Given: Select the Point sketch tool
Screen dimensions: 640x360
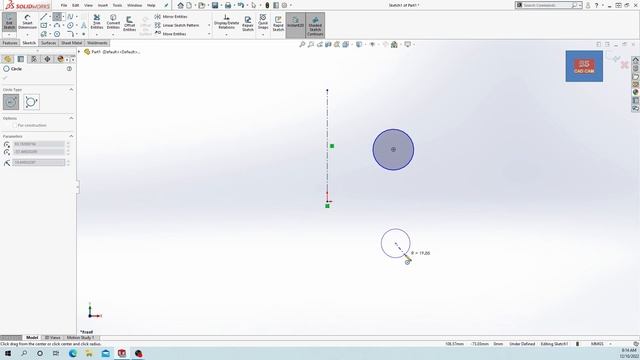Looking at the screenshot, I should [x=84, y=34].
